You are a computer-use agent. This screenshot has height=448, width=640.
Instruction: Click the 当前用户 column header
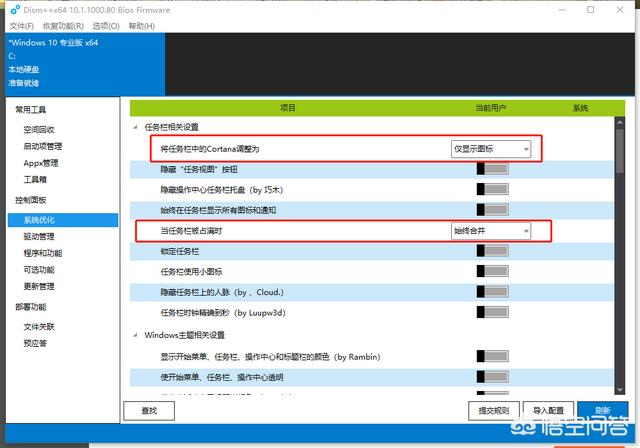tap(490, 108)
